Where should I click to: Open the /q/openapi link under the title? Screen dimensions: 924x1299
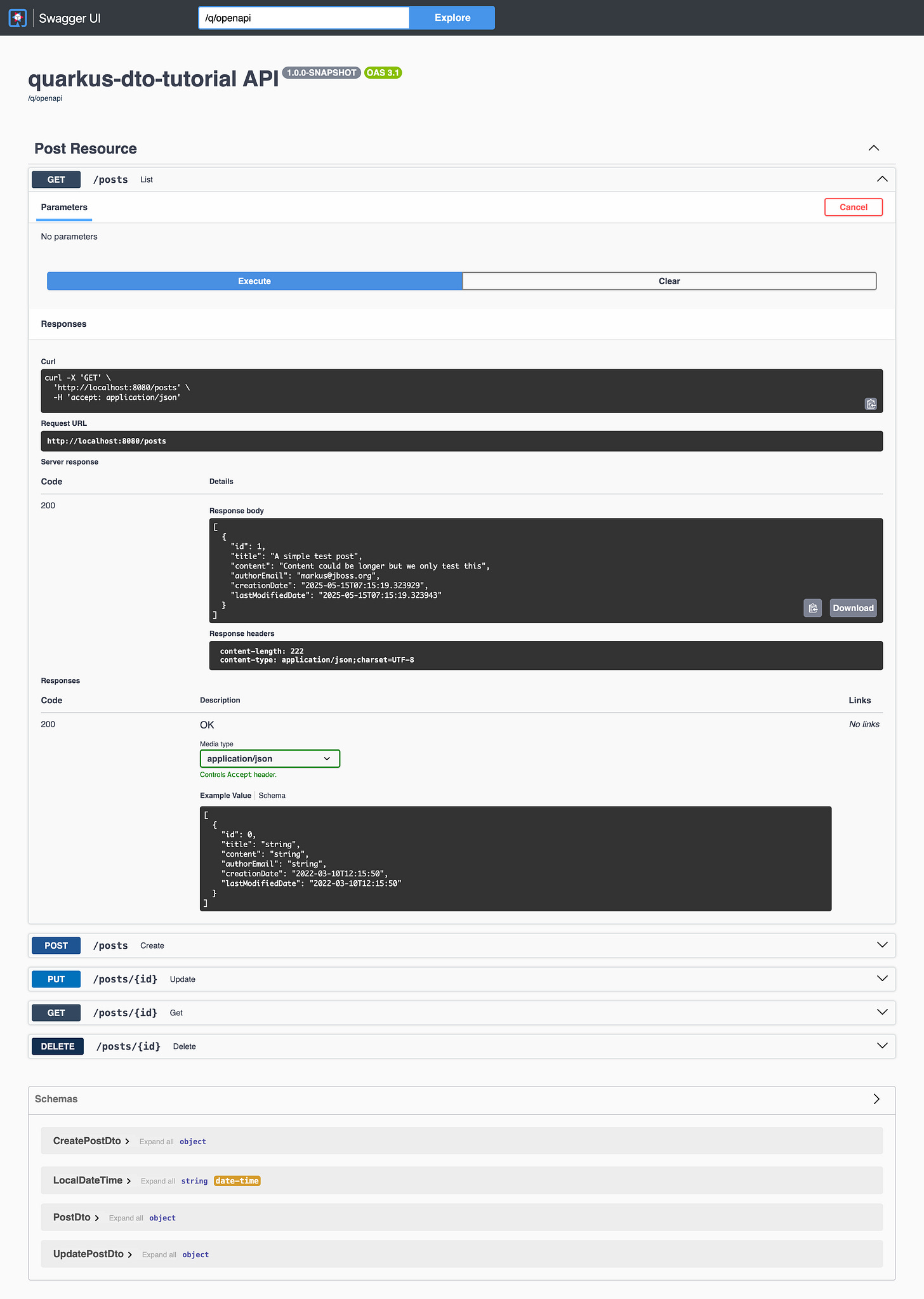coord(45,98)
